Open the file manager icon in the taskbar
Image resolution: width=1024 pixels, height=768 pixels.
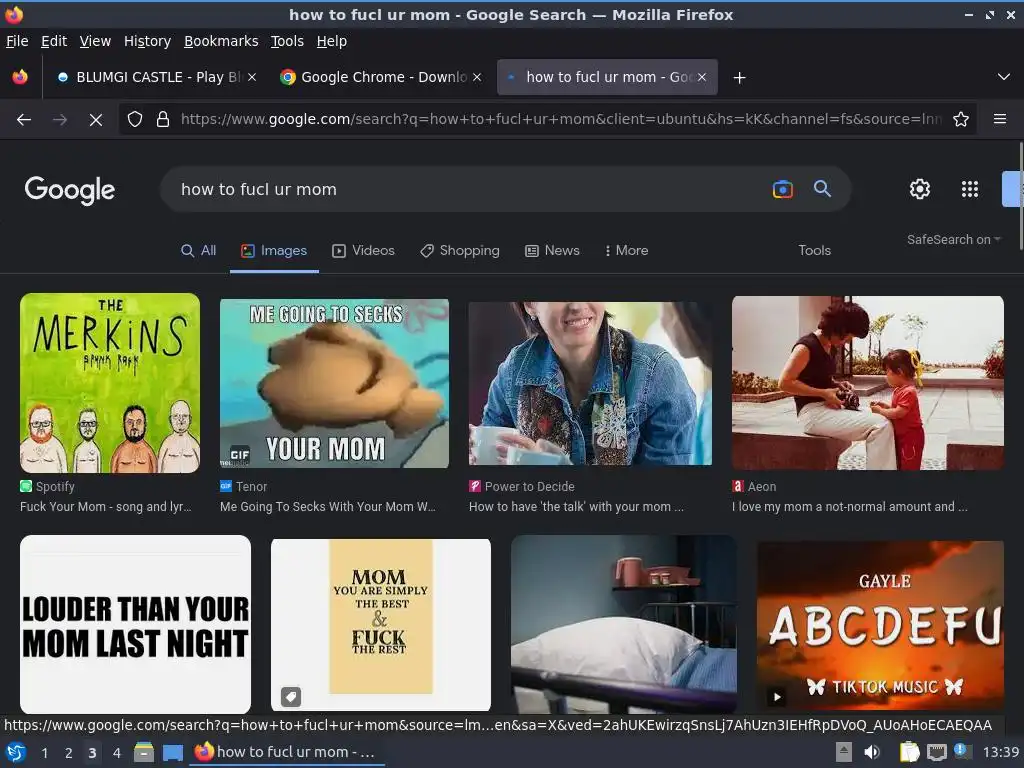click(144, 753)
